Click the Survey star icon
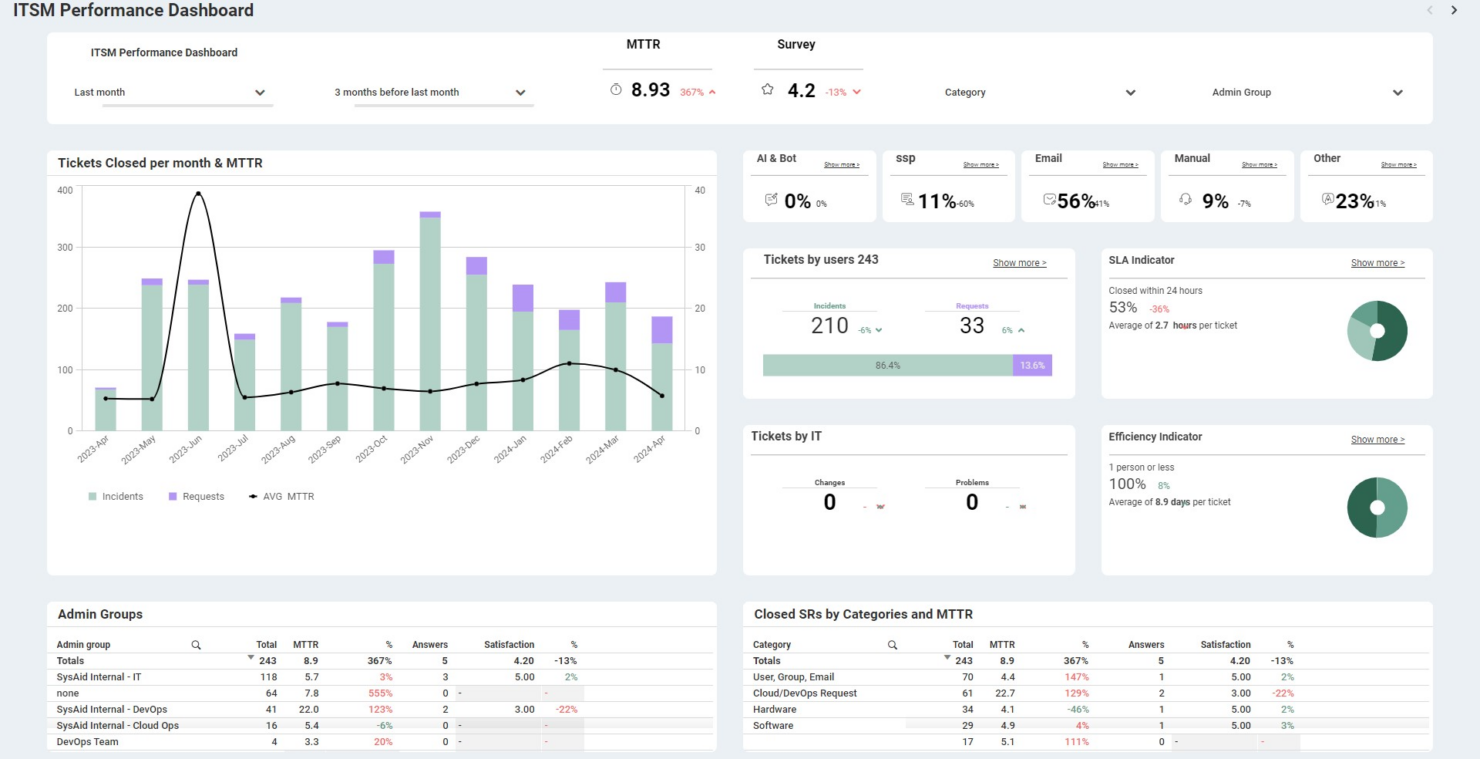Viewport: 1480px width, 759px height. (x=767, y=89)
